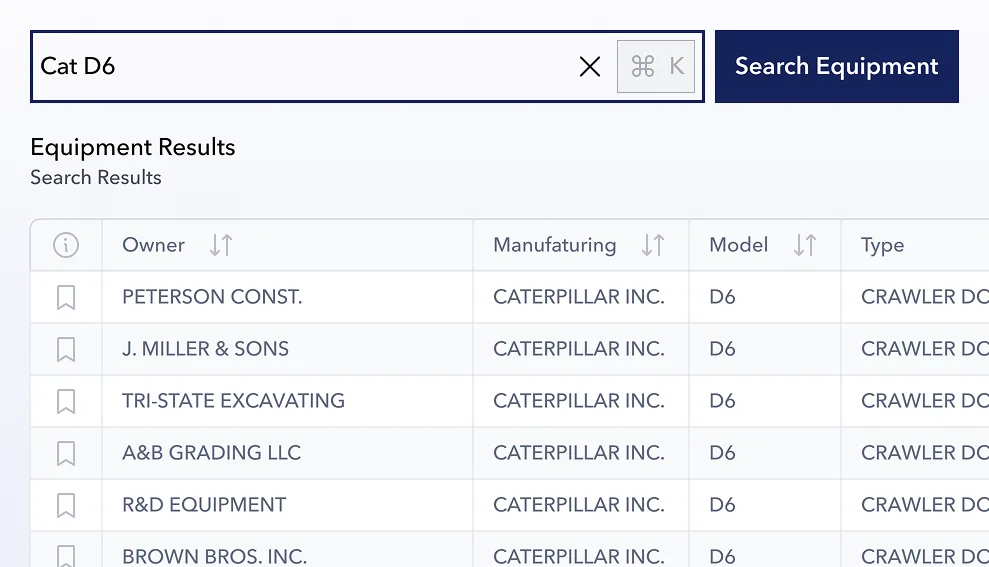989x567 pixels.
Task: Click CATERPILLAR INC. in J. MILLER row
Action: (578, 349)
